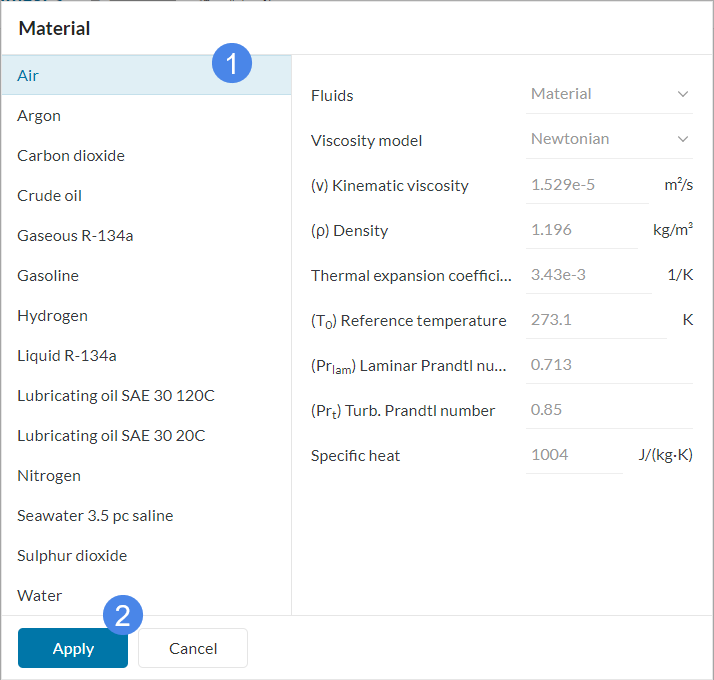Select Hydrogen from materials
The height and width of the screenshot is (680, 714).
coord(146,316)
